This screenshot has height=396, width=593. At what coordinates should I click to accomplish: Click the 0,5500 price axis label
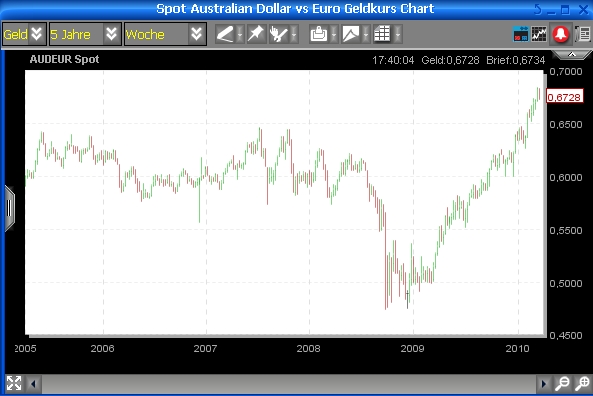point(566,230)
